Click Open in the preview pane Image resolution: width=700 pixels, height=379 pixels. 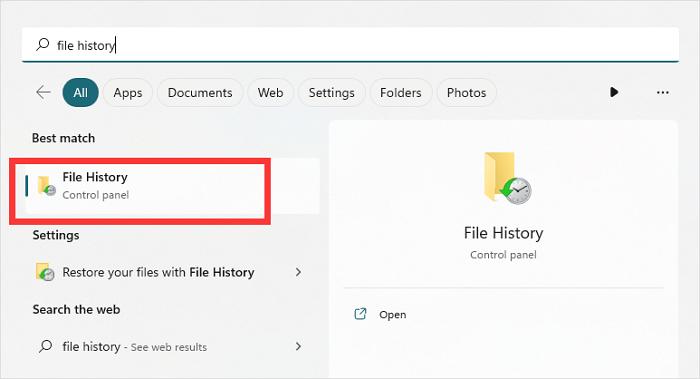click(392, 315)
